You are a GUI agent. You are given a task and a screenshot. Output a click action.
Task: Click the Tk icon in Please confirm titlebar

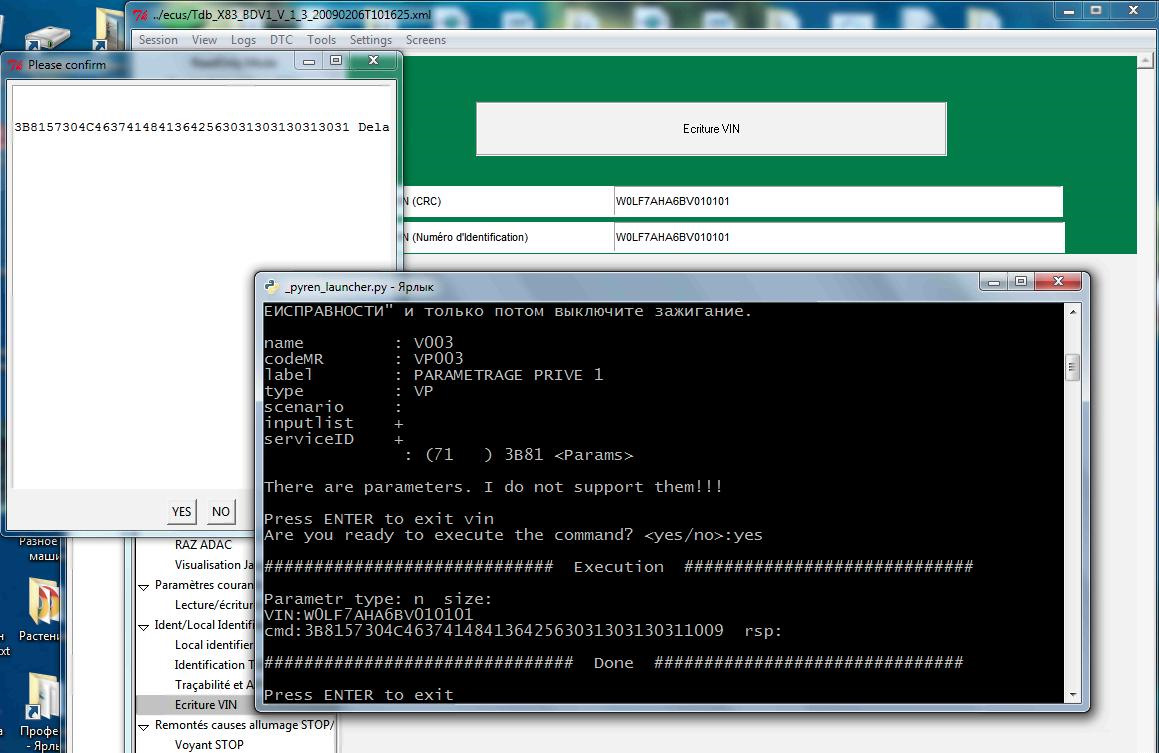coord(15,65)
